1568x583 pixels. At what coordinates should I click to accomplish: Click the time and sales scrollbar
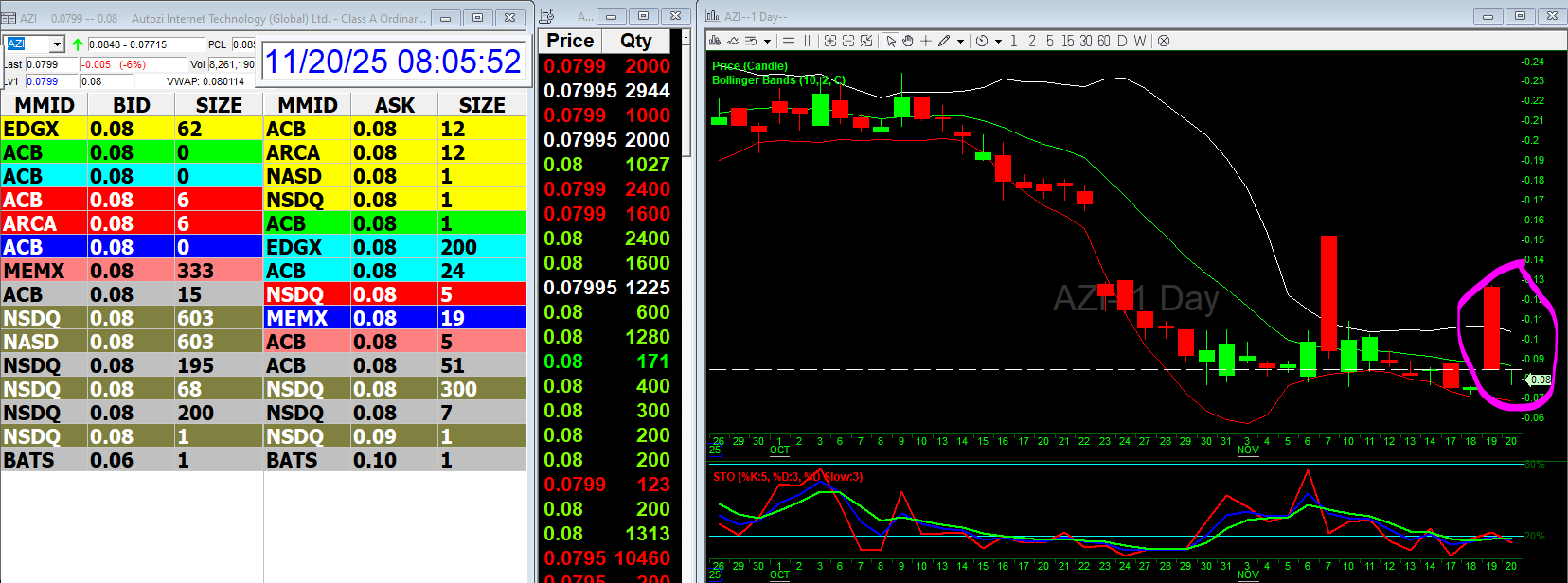click(687, 95)
